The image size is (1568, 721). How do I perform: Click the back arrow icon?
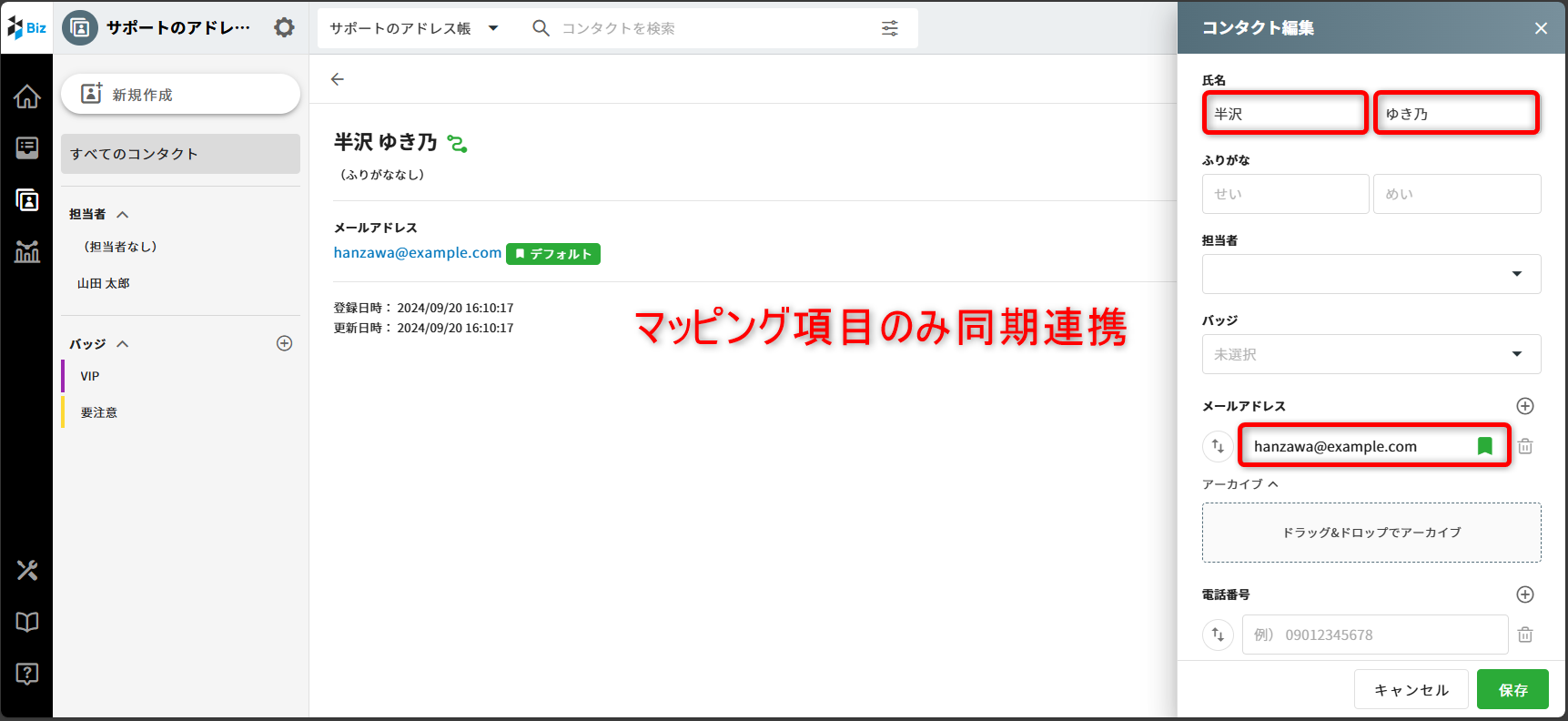[x=338, y=79]
